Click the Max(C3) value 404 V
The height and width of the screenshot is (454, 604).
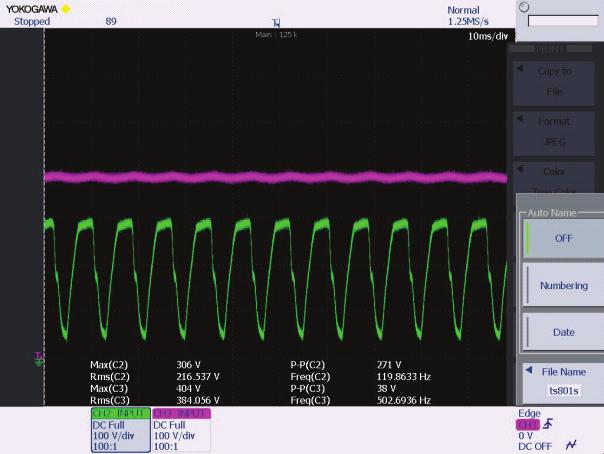[x=188, y=389]
